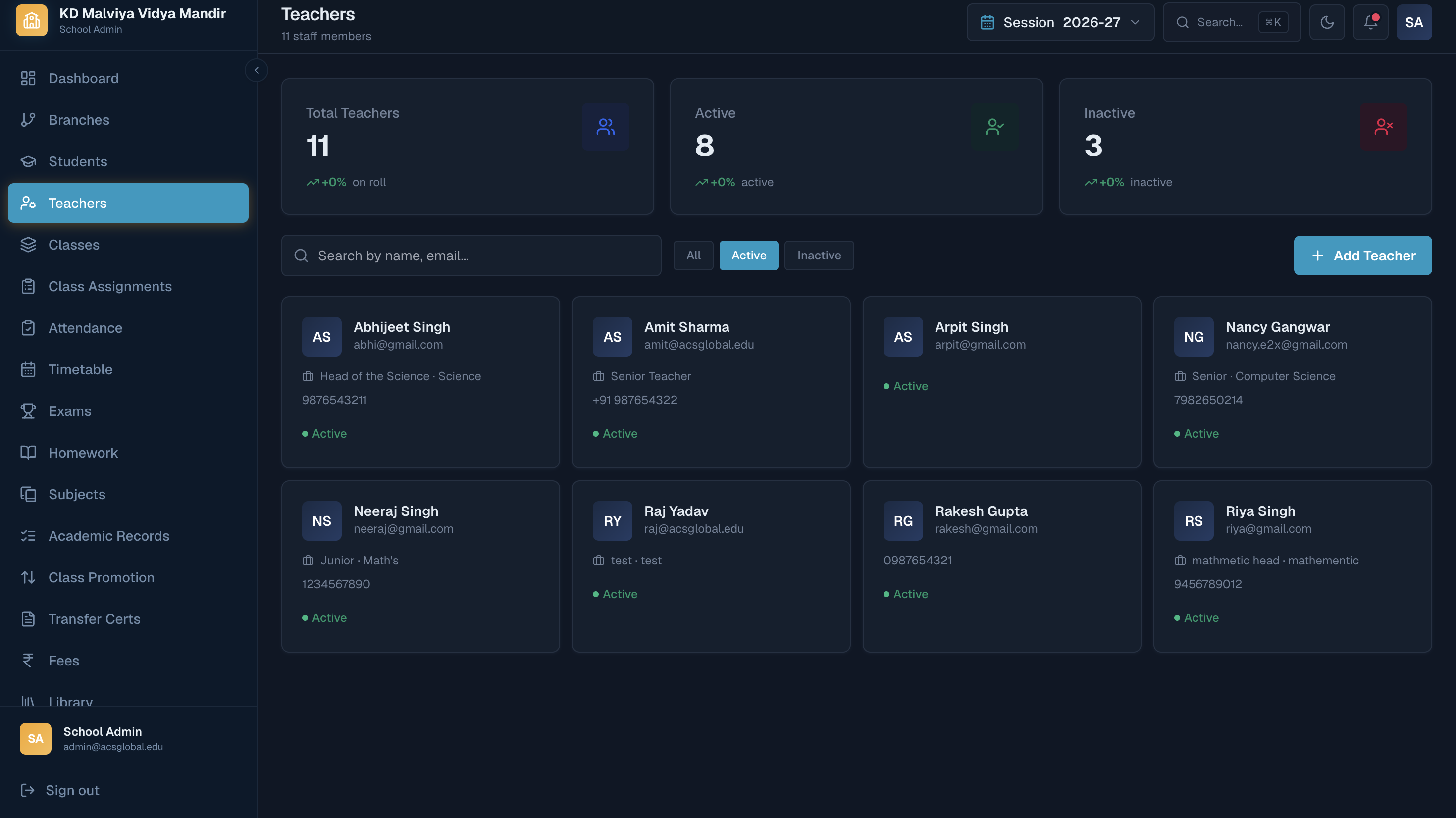Click the Homework book icon

[x=28, y=453]
